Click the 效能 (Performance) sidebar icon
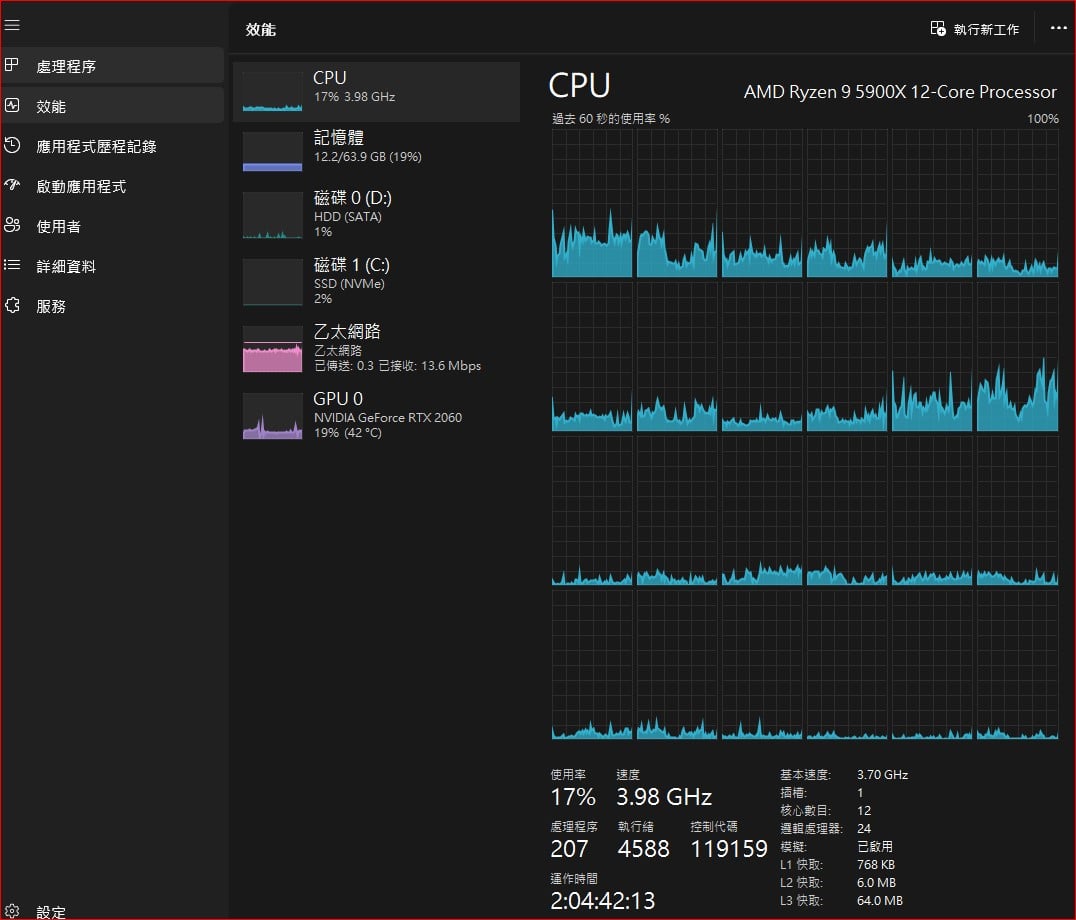Viewport: 1076px width, 920px height. (x=12, y=105)
